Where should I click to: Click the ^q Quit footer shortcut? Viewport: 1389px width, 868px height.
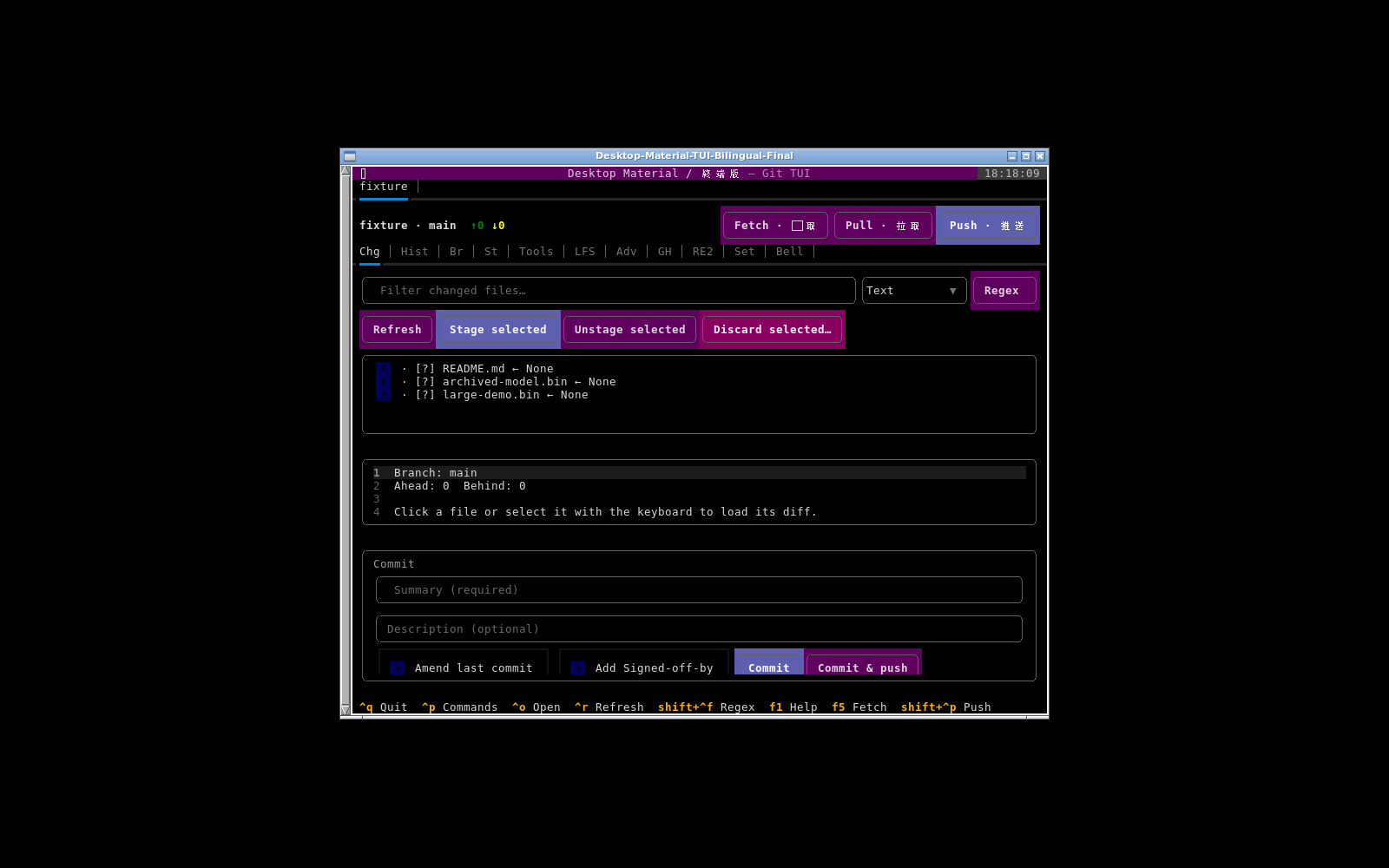click(384, 707)
